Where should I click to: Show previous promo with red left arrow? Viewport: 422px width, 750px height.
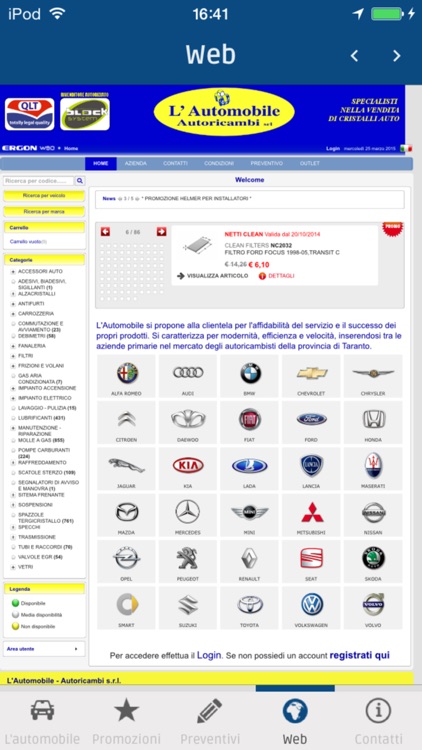point(105,232)
